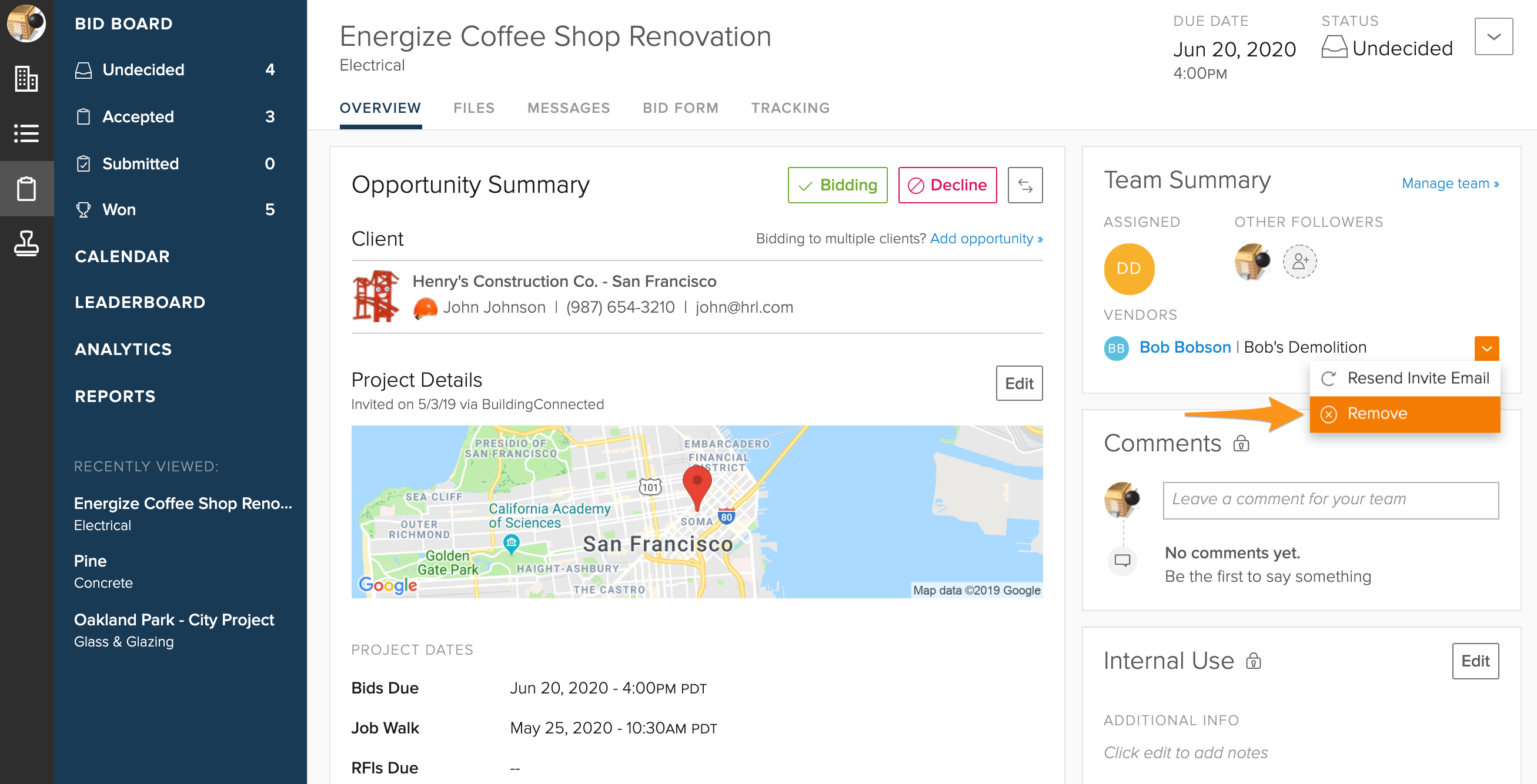Click the DD assigned avatar
1537x784 pixels.
1128,269
